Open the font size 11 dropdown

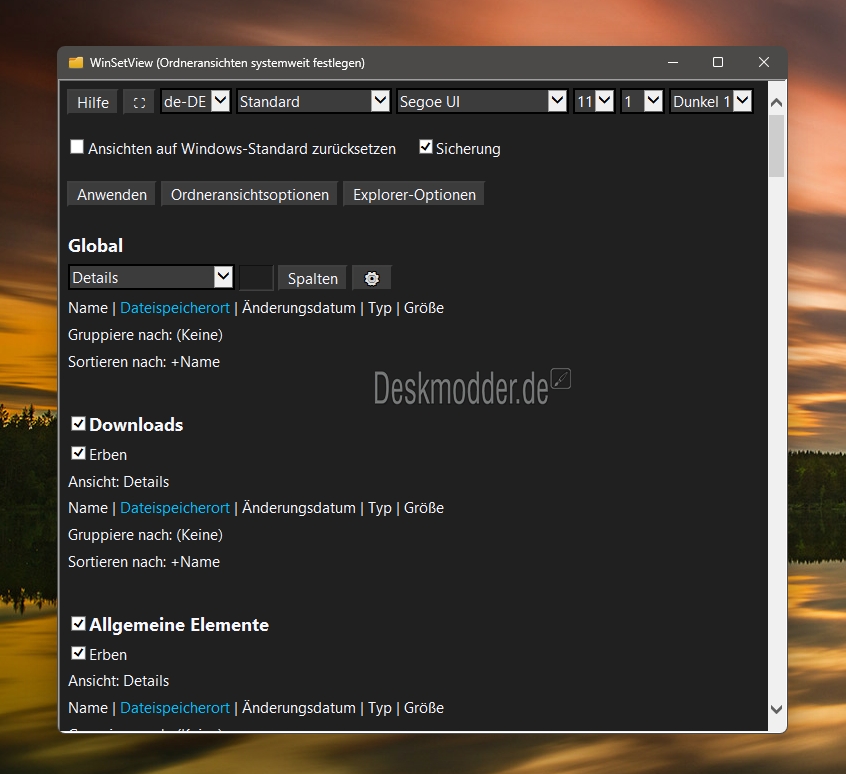[594, 101]
